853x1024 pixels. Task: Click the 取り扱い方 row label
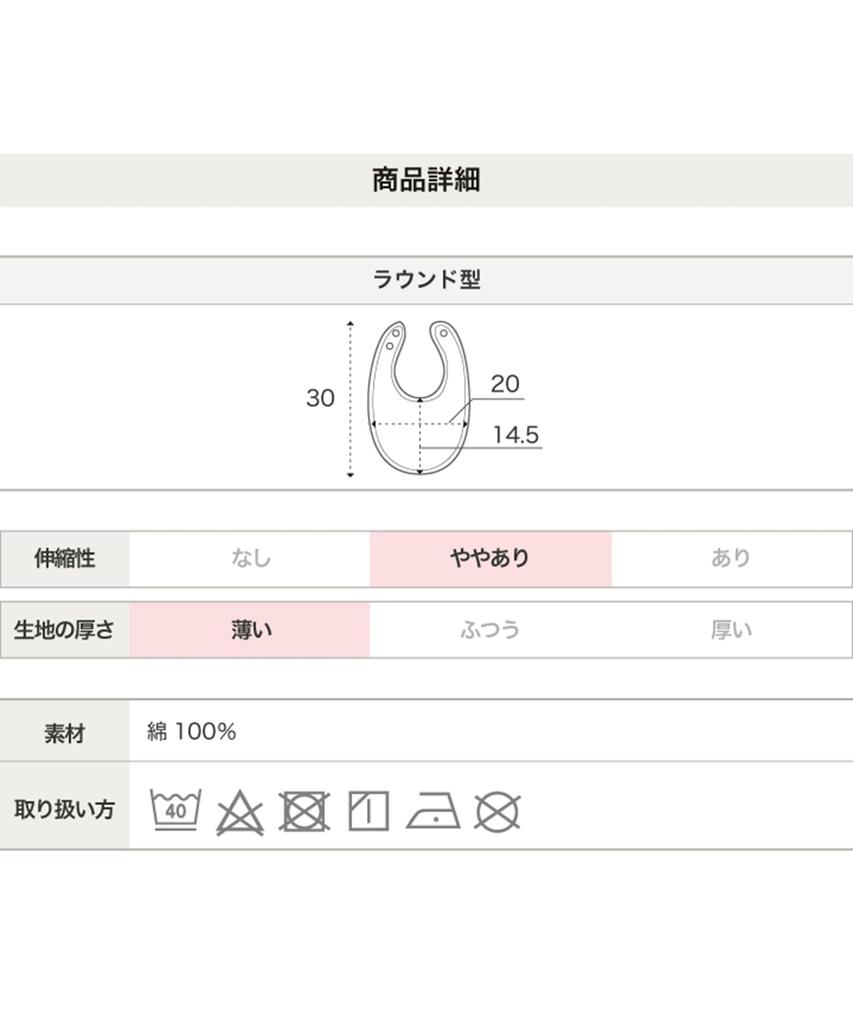tap(65, 809)
